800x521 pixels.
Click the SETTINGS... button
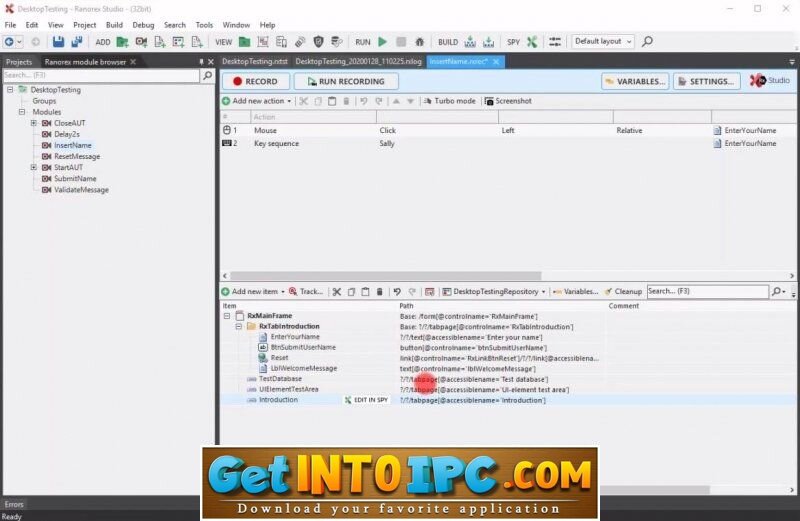click(707, 81)
